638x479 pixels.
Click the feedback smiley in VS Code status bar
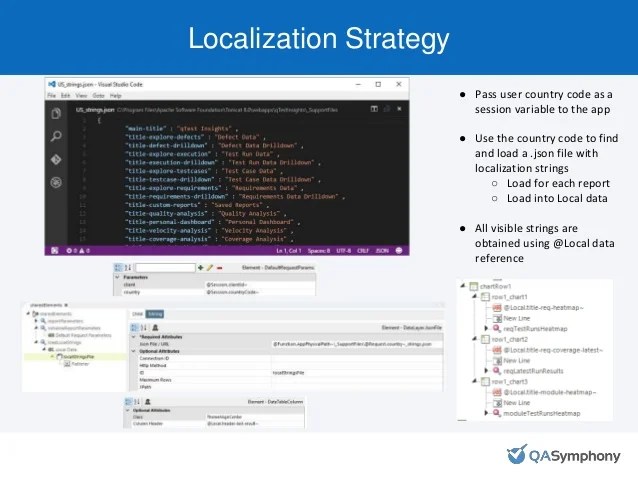point(399,250)
